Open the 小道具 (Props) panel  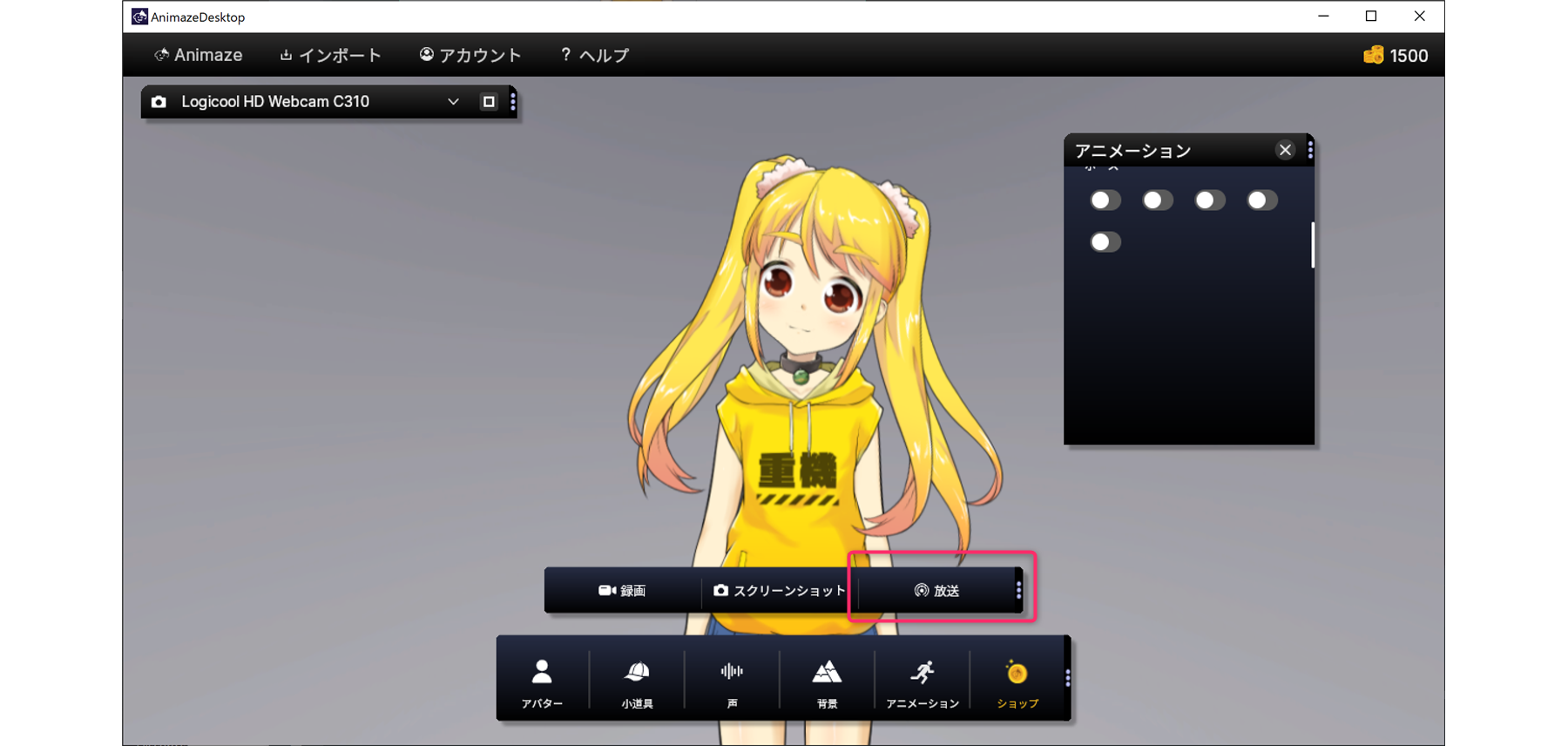[637, 682]
